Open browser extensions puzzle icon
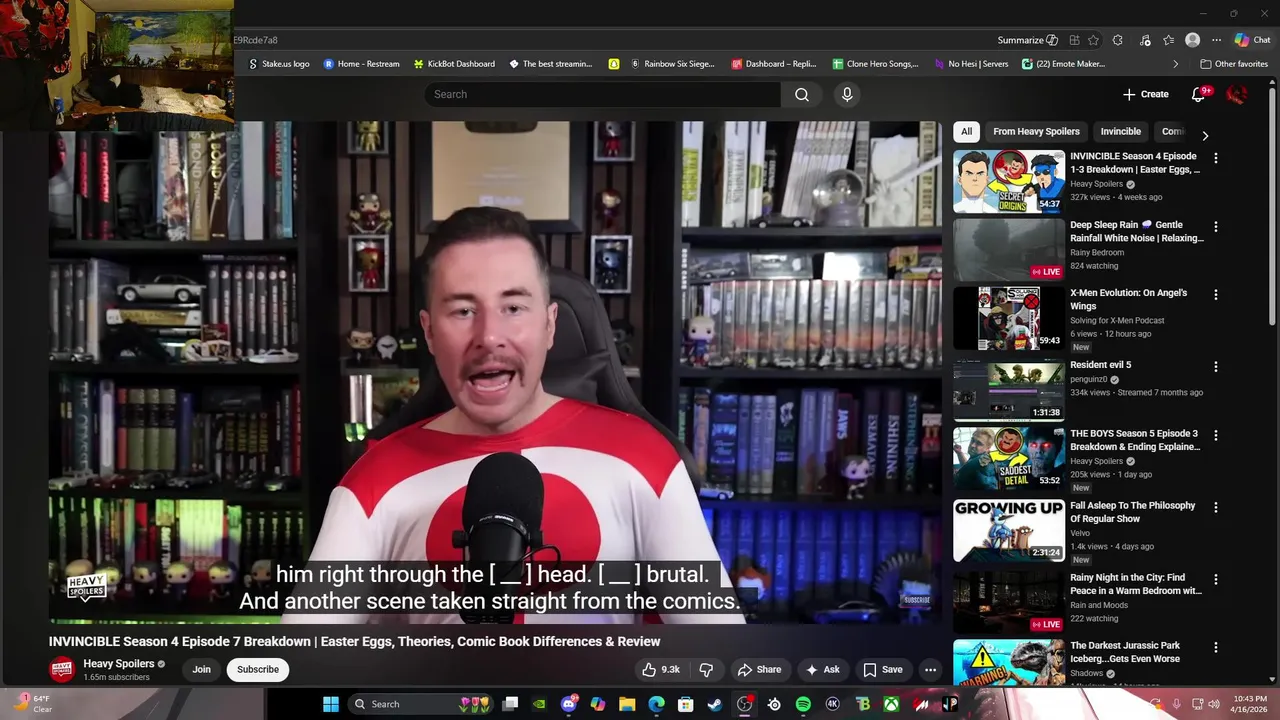The image size is (1280, 720). tap(1118, 40)
